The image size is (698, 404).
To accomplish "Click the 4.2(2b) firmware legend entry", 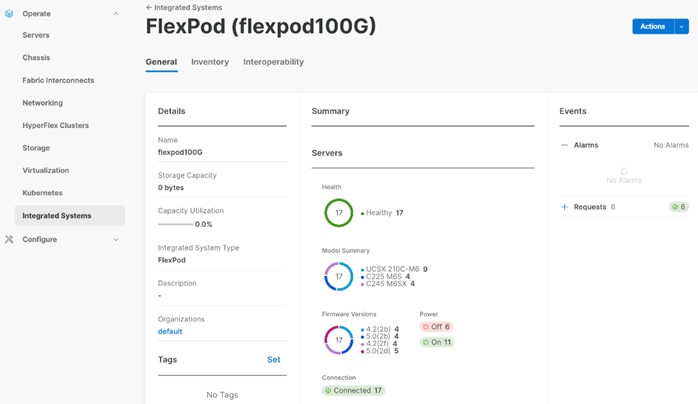I will pyautogui.click(x=380, y=330).
